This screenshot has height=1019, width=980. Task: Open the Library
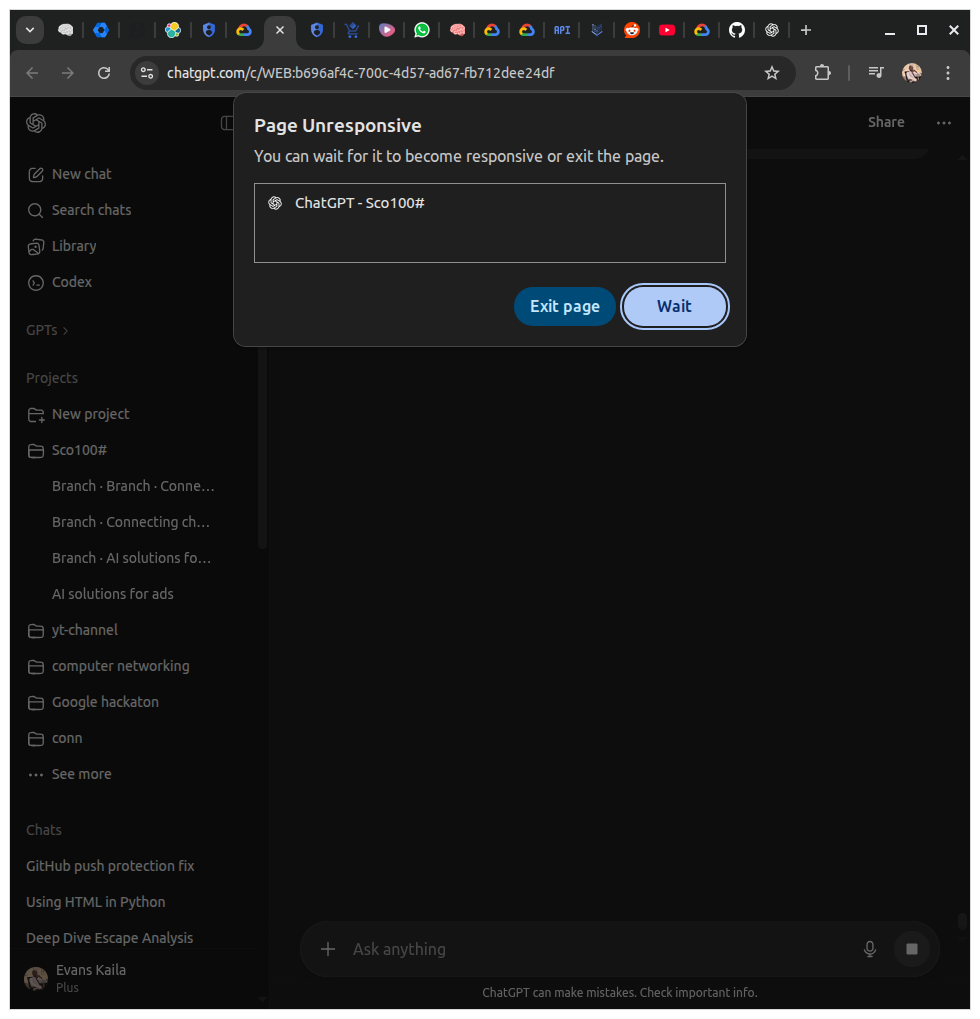62,246
